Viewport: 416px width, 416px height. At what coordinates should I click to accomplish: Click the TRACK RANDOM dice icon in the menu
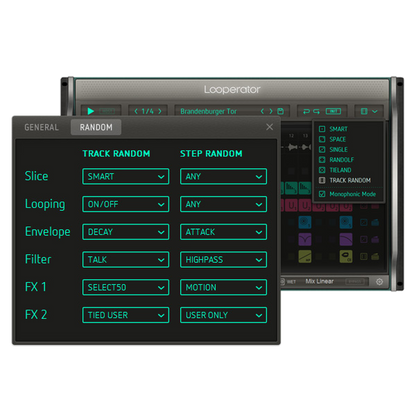pos(322,180)
